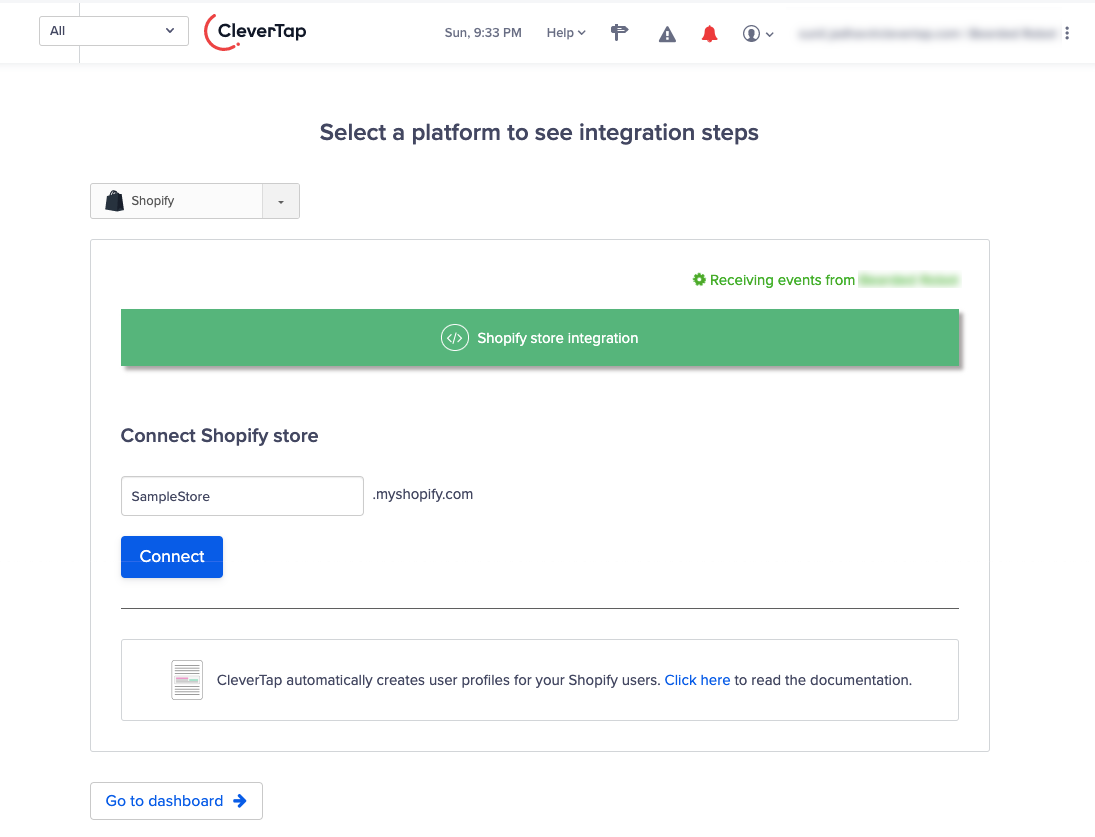
Task: Click the Go to dashboard button
Action: point(176,801)
